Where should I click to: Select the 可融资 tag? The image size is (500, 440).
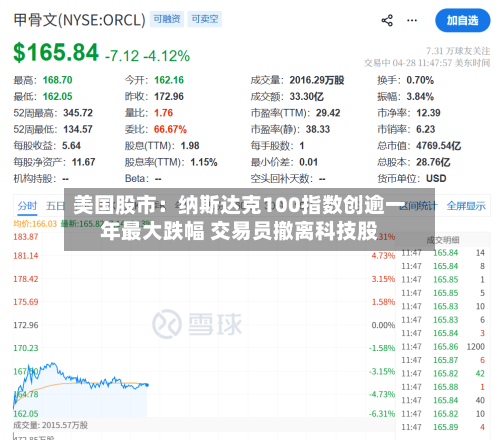[x=167, y=19]
